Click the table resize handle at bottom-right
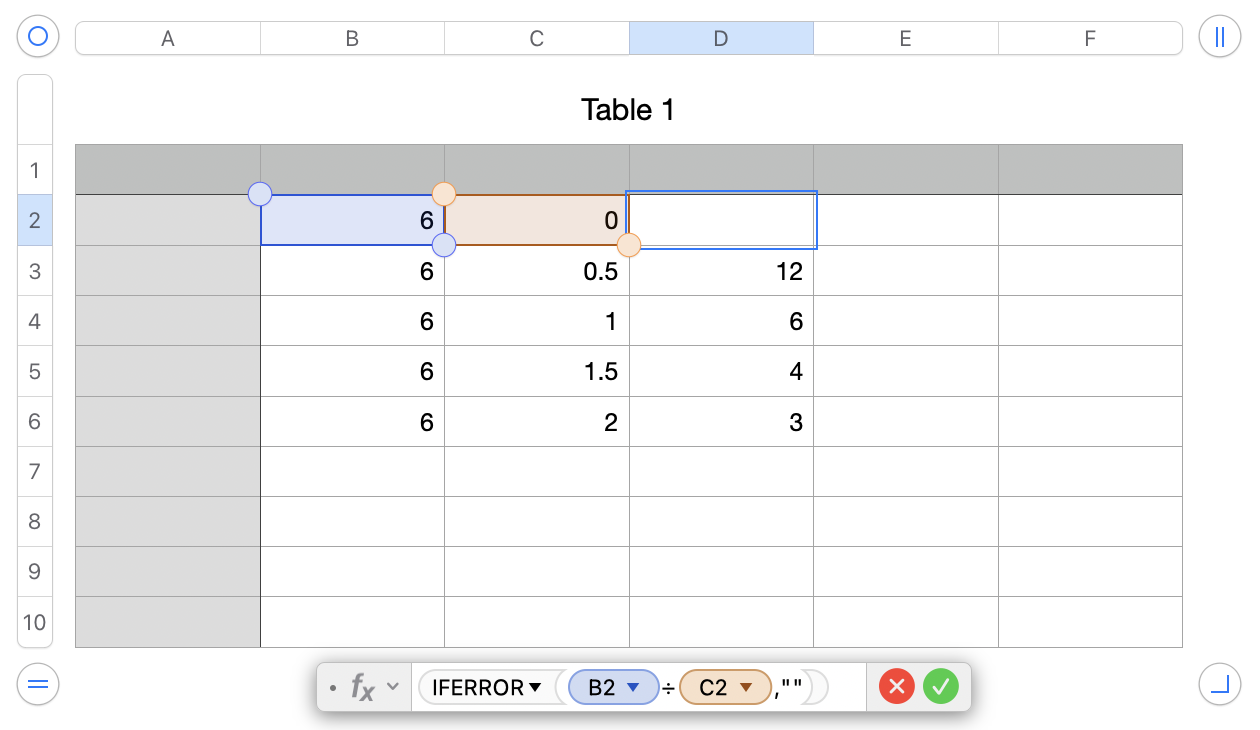Image resolution: width=1260 pixels, height=730 pixels. click(x=1219, y=685)
